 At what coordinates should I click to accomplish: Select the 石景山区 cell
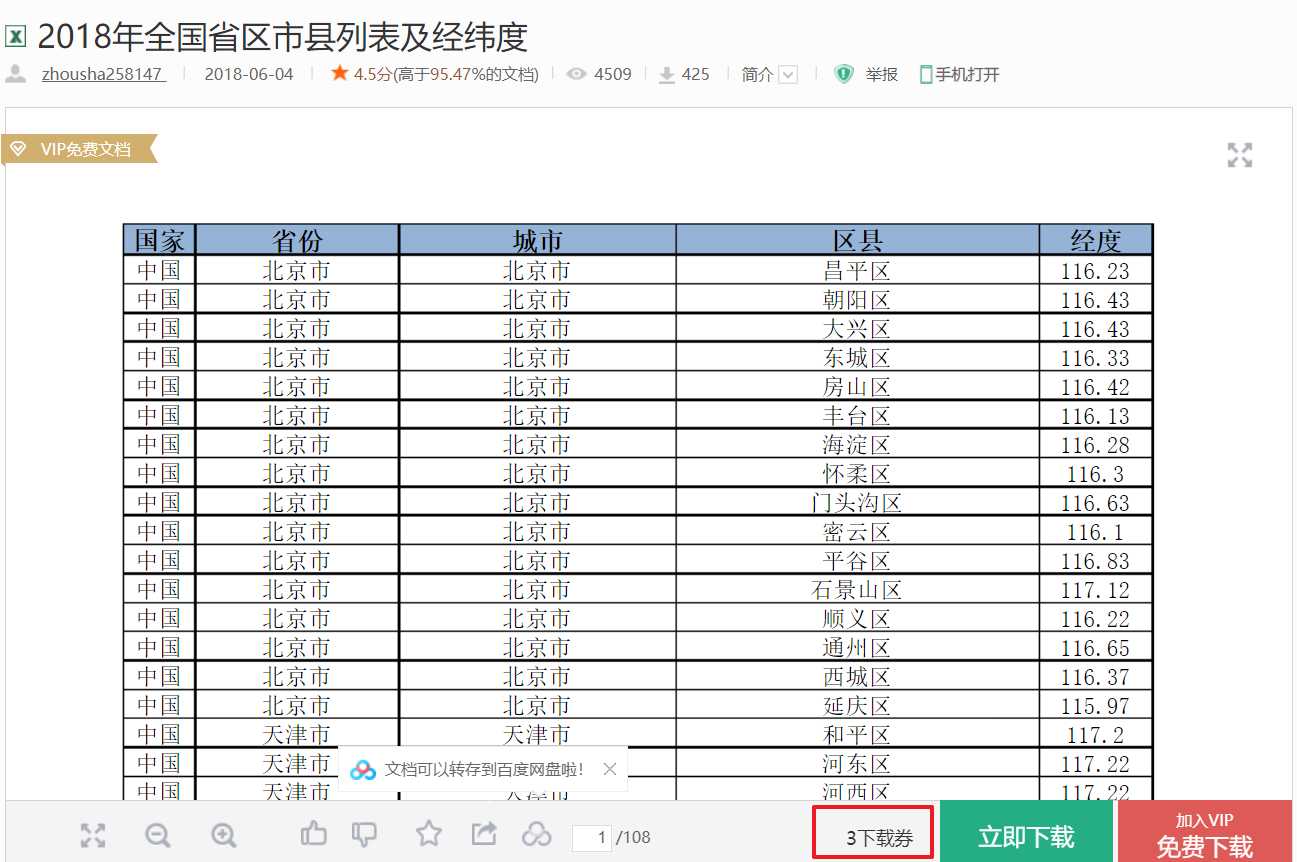point(857,590)
